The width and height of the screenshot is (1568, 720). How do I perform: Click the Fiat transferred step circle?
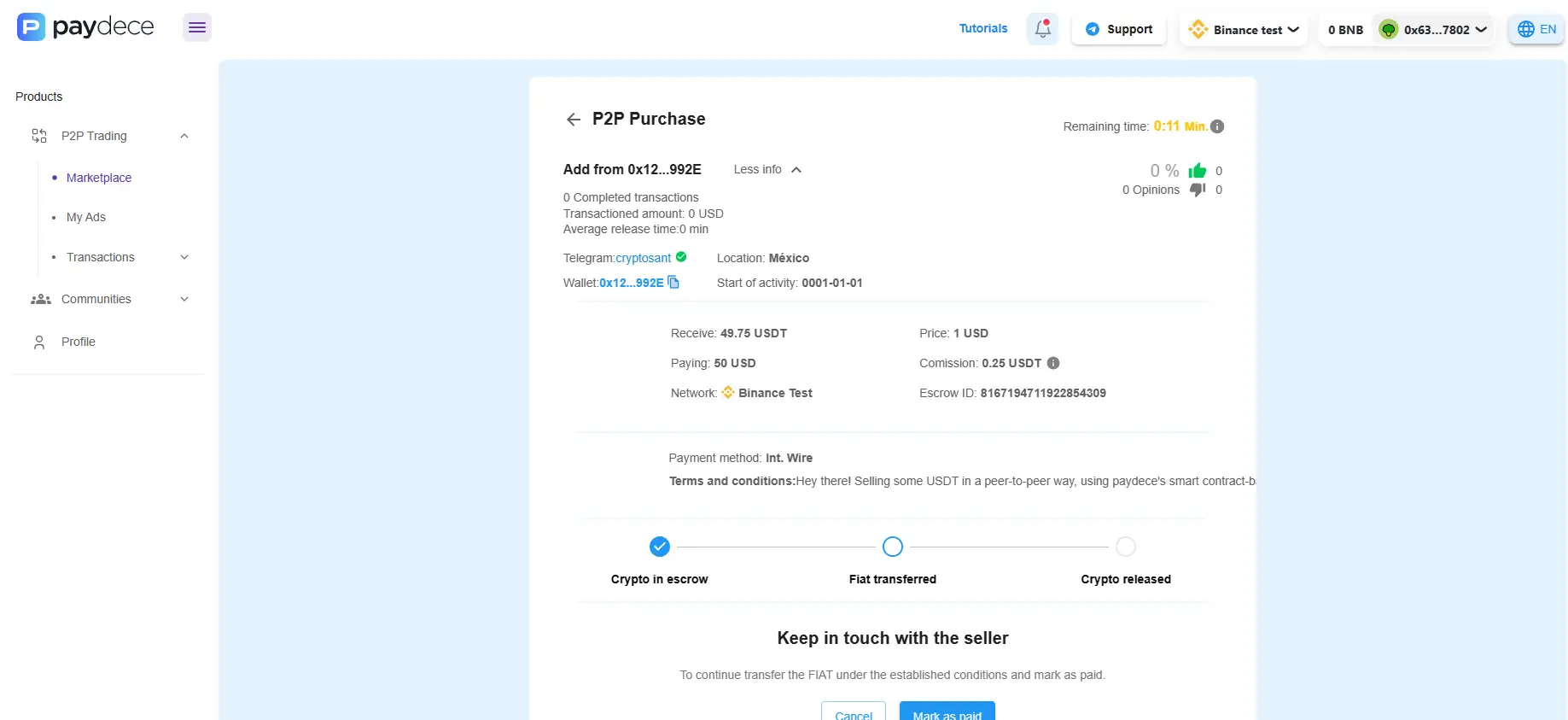[893, 547]
